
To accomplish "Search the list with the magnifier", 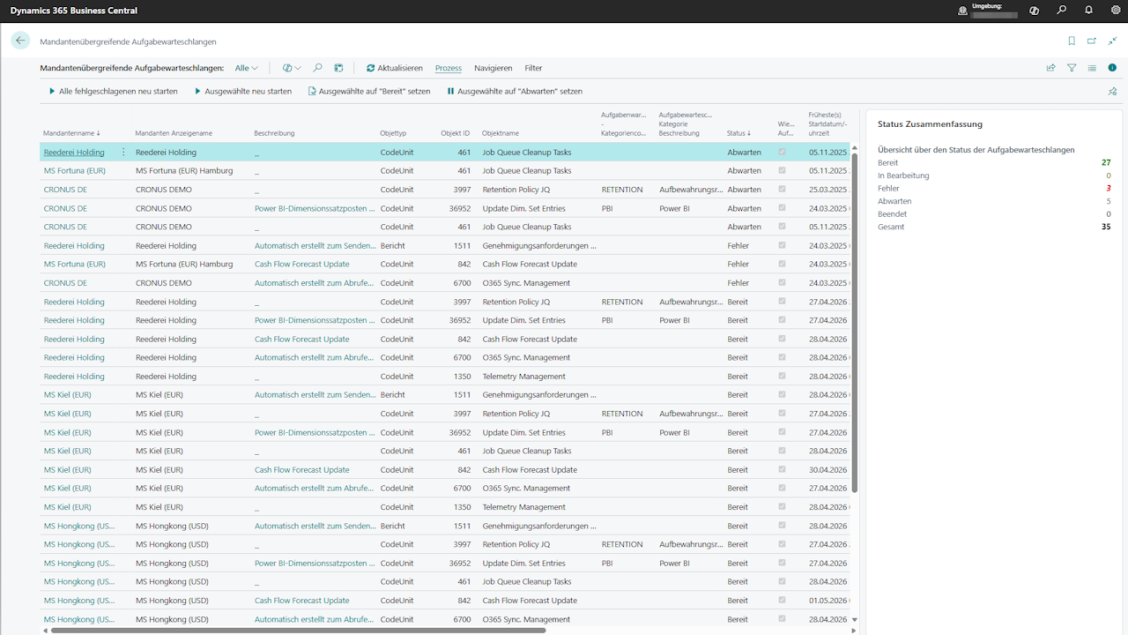I will 317,68.
